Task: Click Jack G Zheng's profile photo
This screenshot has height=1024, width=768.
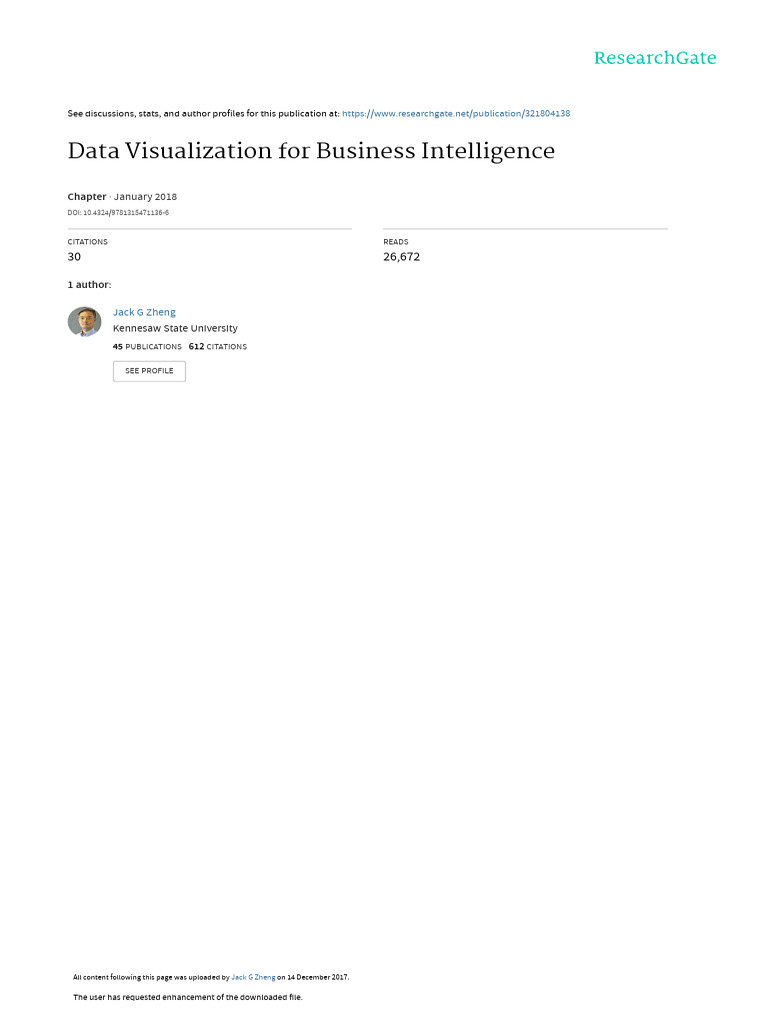Action: (84, 322)
